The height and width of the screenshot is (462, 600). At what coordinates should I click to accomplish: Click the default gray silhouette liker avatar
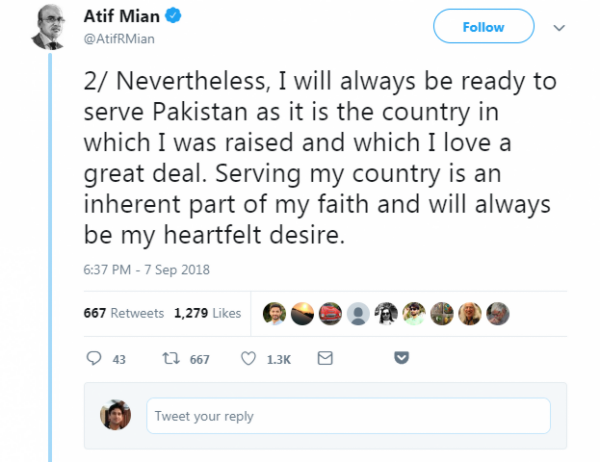pos(359,314)
